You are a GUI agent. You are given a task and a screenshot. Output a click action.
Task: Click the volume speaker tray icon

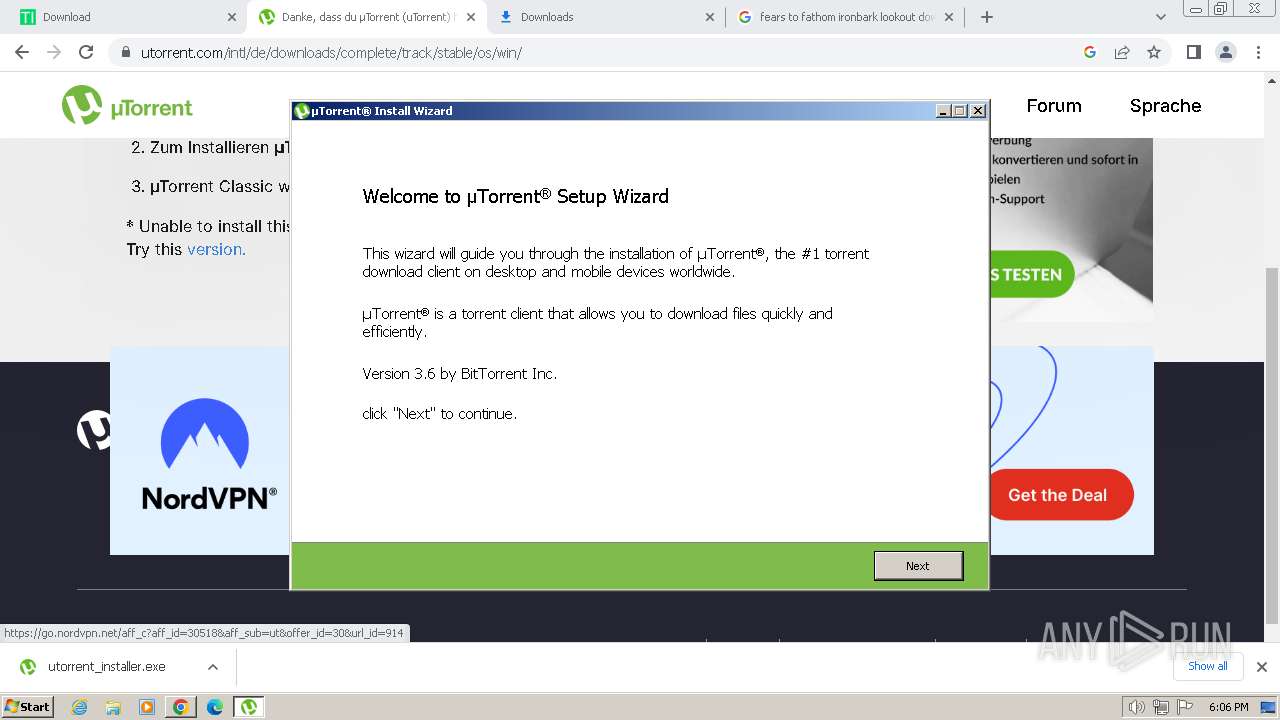point(1136,707)
